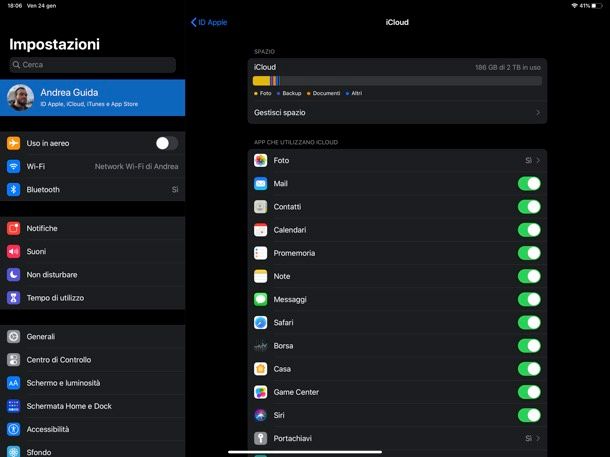Tap the Safari compass icon
This screenshot has height=457, width=610.
[x=260, y=322]
